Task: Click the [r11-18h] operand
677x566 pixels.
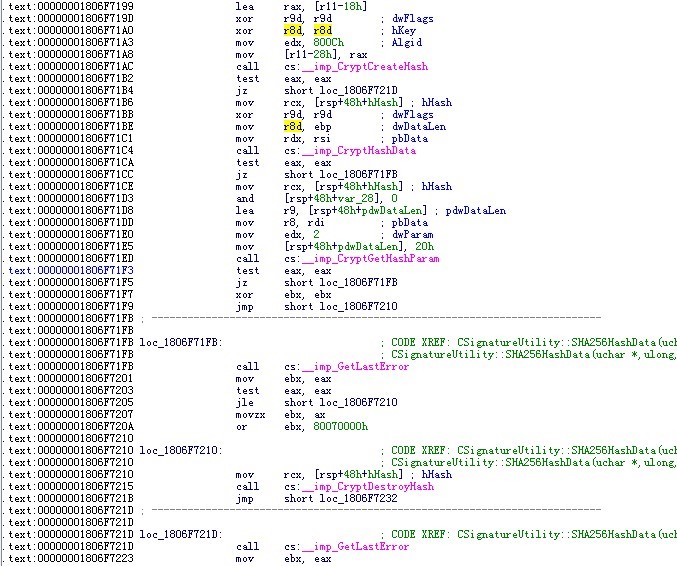Action: tap(341, 6)
